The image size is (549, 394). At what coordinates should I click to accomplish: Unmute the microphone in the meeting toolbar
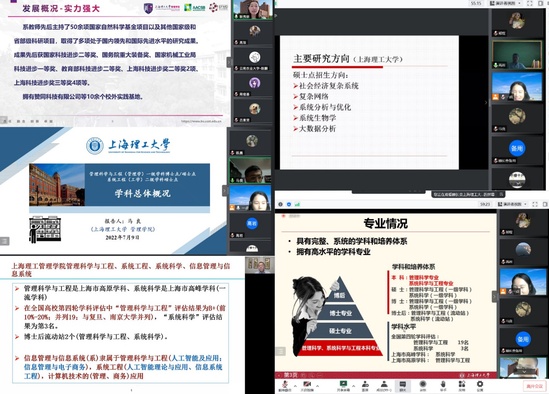[285, 385]
